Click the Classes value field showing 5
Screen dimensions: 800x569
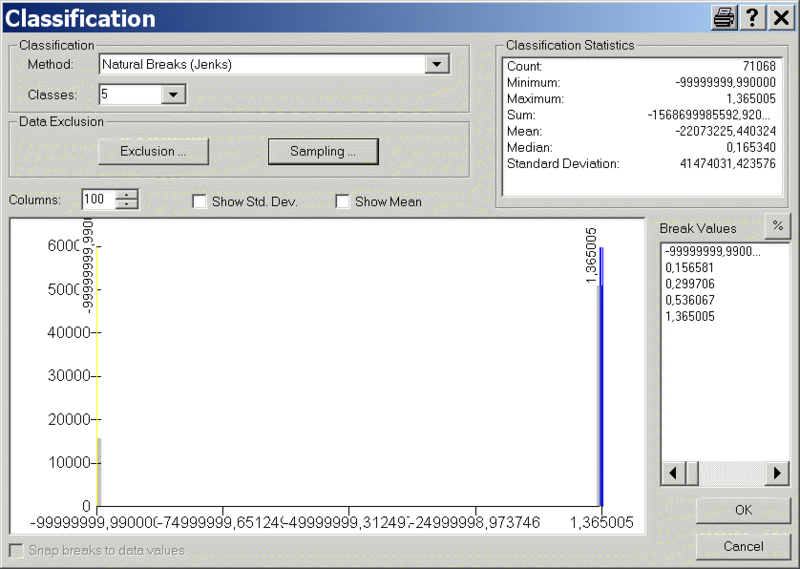pyautogui.click(x=131, y=94)
